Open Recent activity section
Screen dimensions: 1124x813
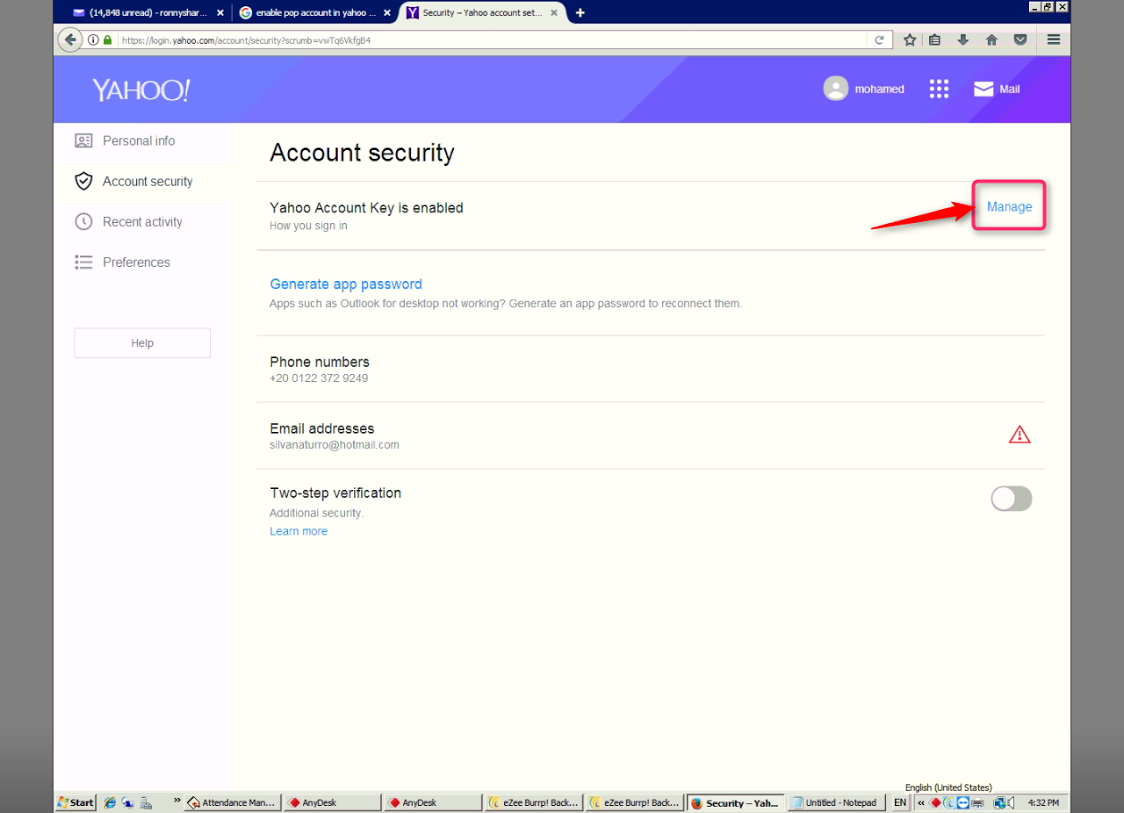click(142, 222)
